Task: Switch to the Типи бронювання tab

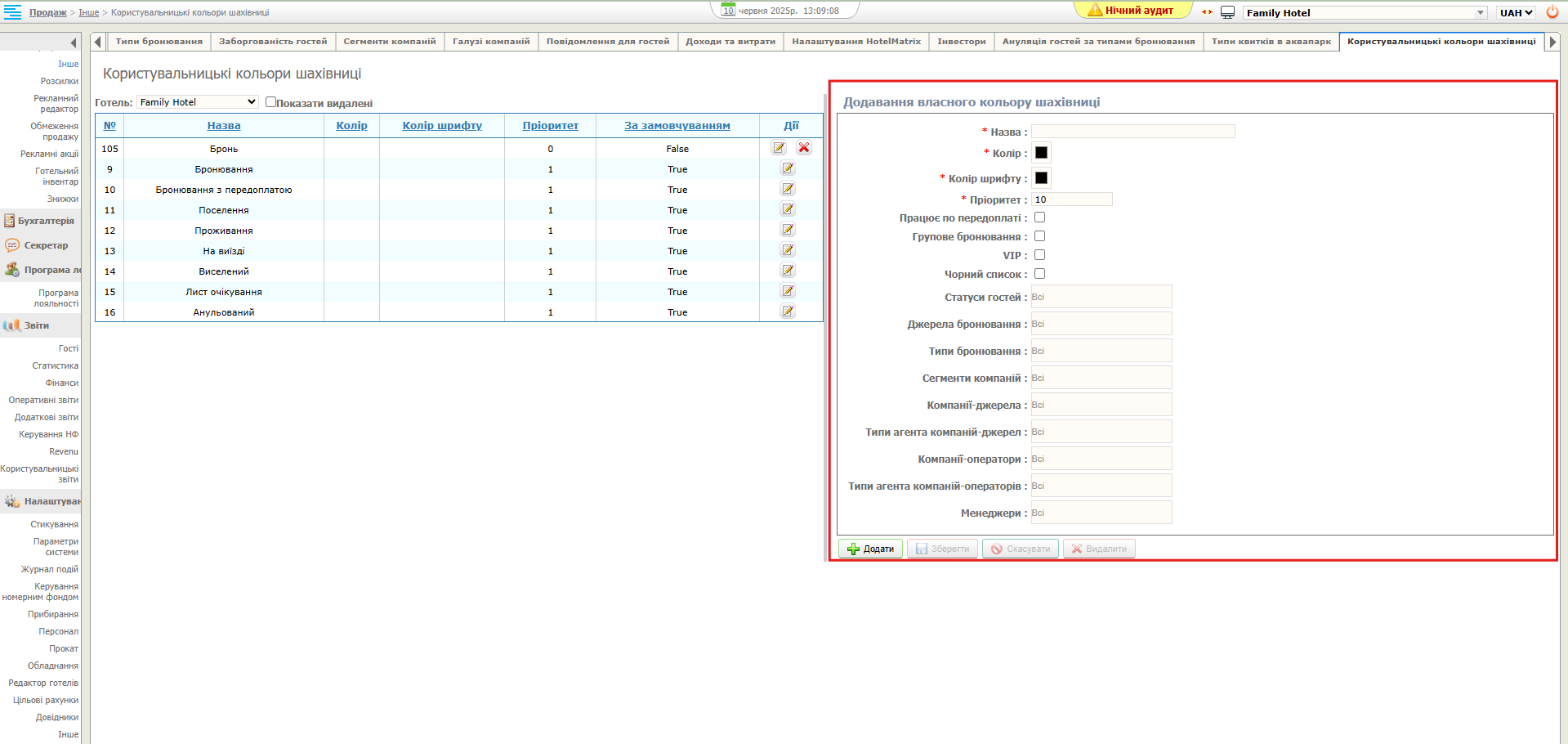Action: (159, 42)
